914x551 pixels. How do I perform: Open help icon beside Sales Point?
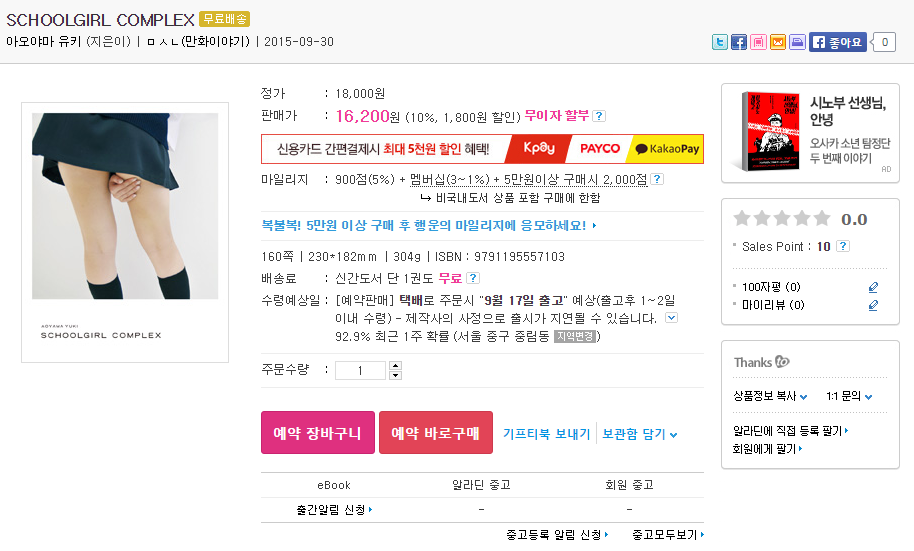coord(842,246)
